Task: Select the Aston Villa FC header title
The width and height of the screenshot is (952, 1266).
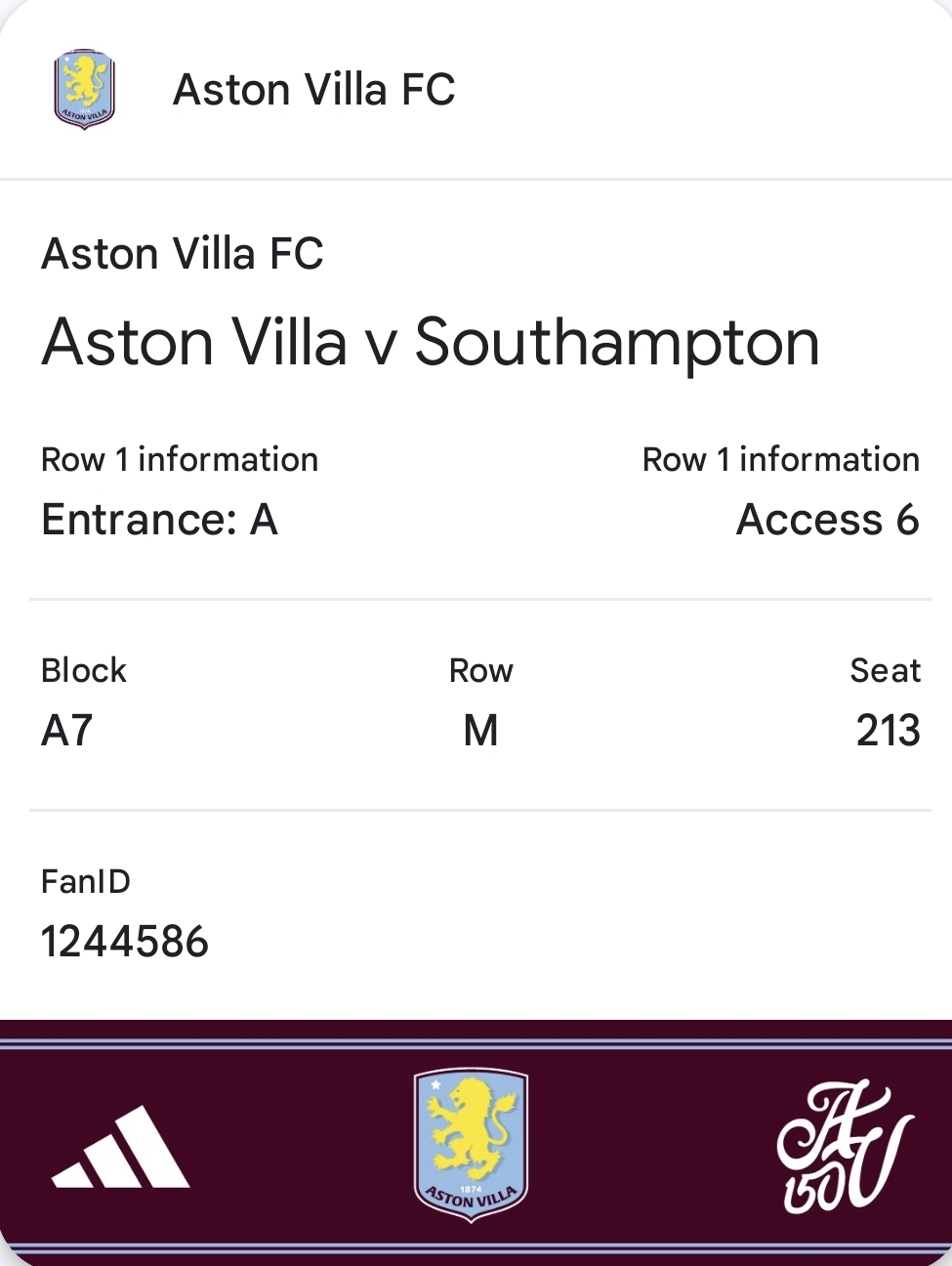Action: pos(314,90)
